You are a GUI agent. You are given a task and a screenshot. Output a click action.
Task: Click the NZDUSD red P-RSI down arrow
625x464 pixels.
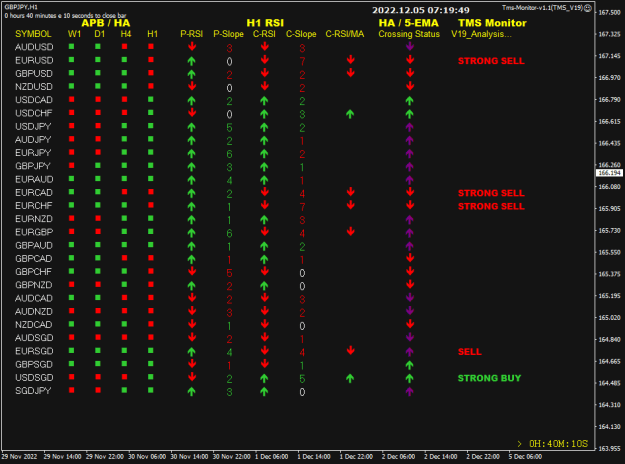pos(192,86)
